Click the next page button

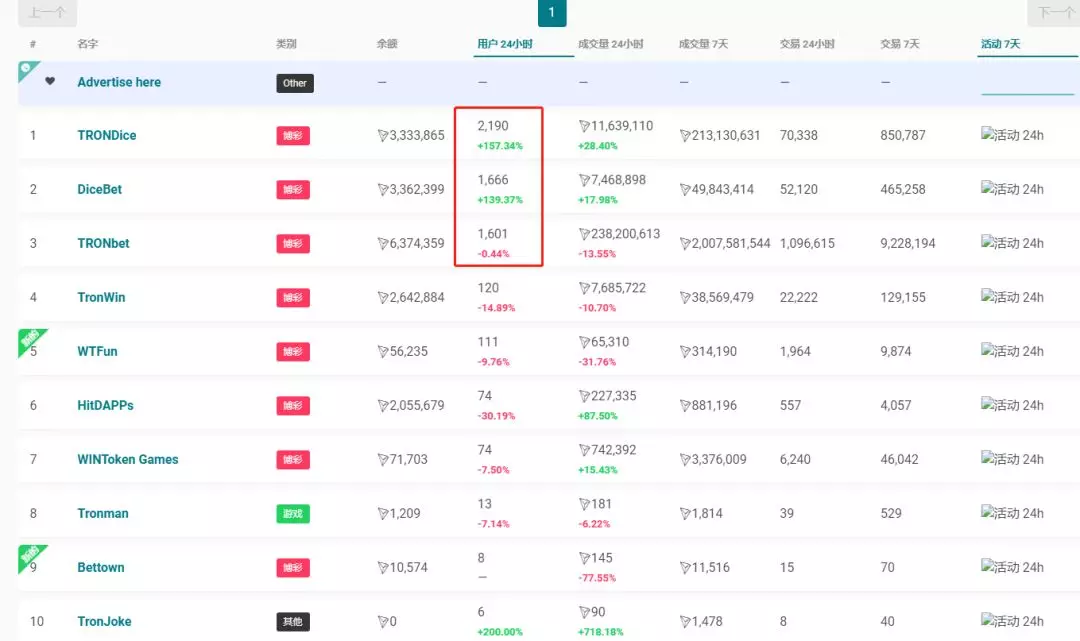click(1054, 12)
